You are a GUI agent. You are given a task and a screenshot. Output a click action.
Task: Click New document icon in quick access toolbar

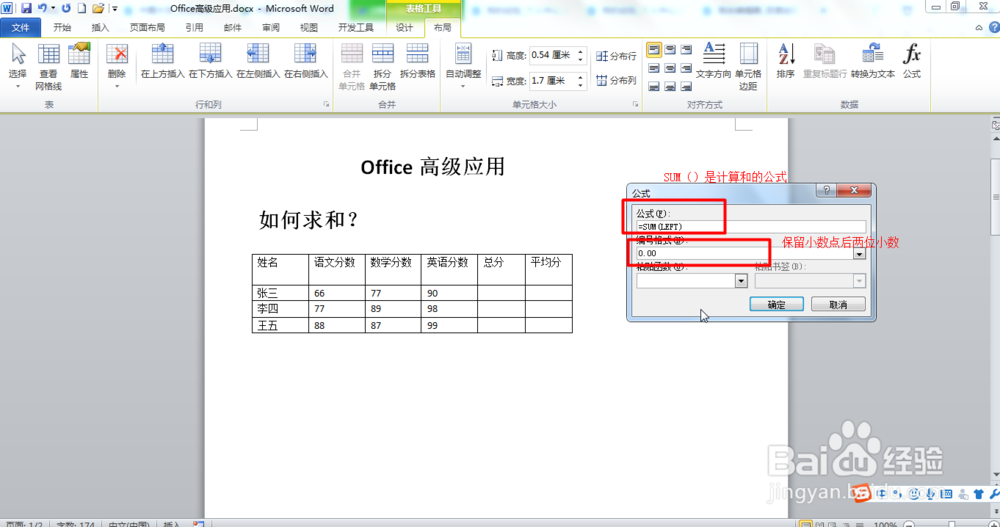tap(82, 8)
